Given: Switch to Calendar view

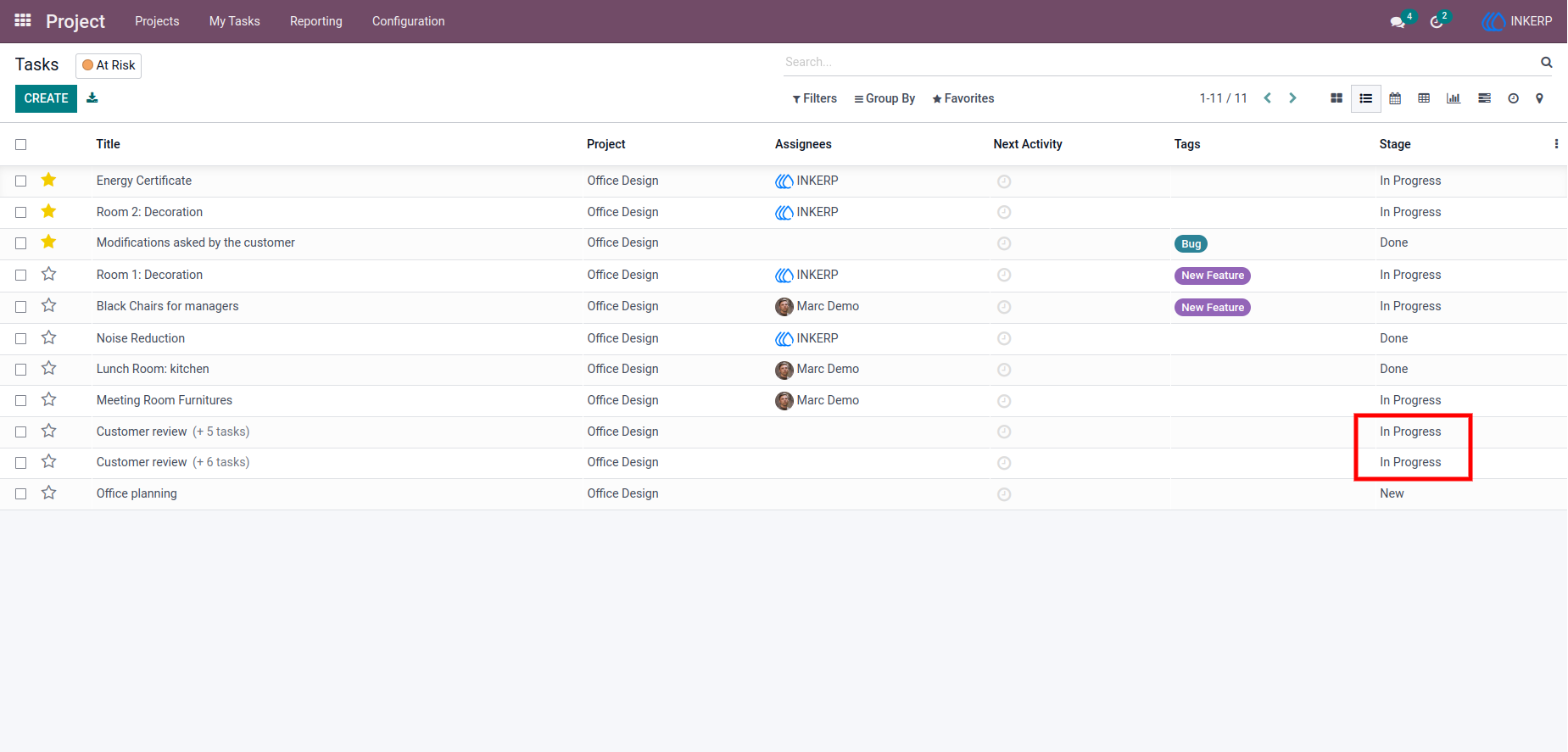Looking at the screenshot, I should 1395,98.
